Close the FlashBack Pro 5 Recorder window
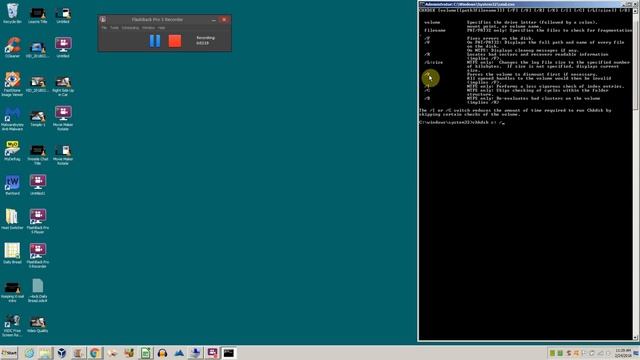Viewport: 640px width, 360px height. click(224, 20)
